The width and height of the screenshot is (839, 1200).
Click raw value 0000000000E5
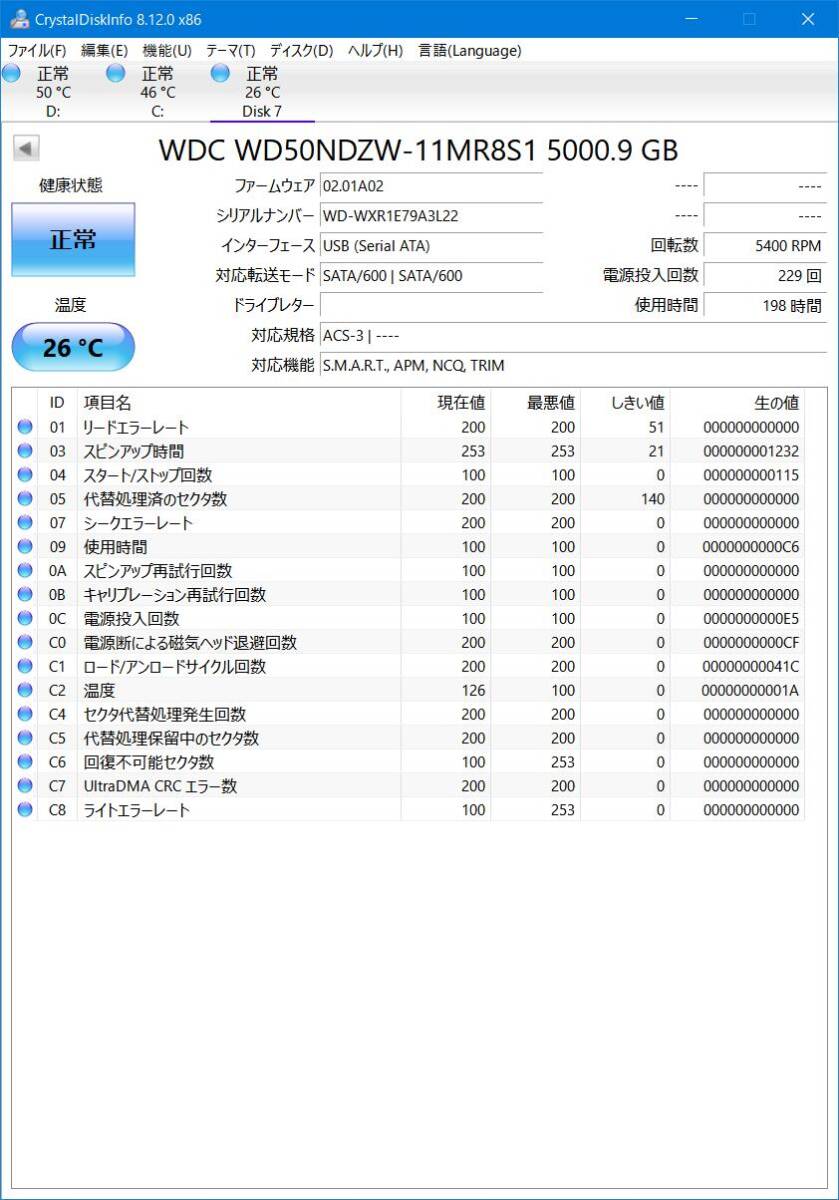click(751, 619)
